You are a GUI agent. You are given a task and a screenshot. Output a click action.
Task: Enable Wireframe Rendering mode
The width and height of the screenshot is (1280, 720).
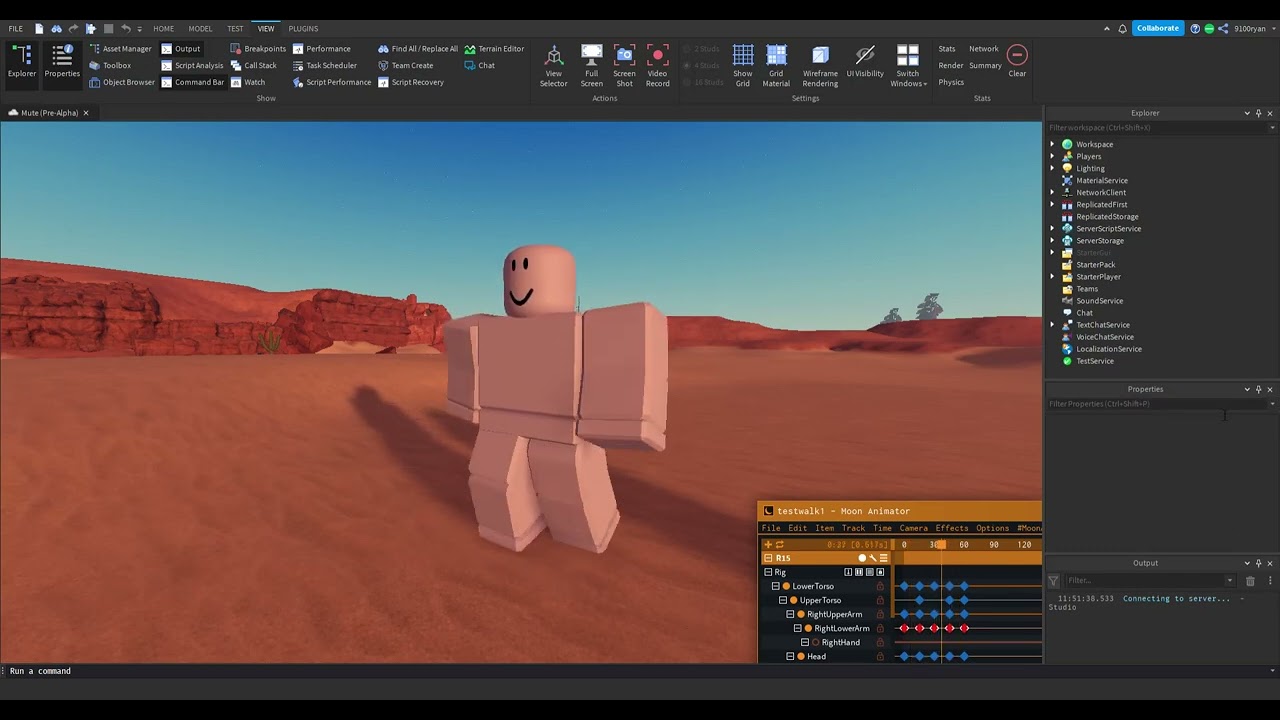point(820,62)
